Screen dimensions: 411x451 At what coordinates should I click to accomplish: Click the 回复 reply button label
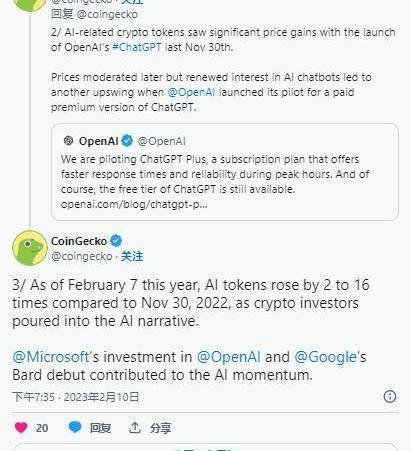tap(100, 428)
